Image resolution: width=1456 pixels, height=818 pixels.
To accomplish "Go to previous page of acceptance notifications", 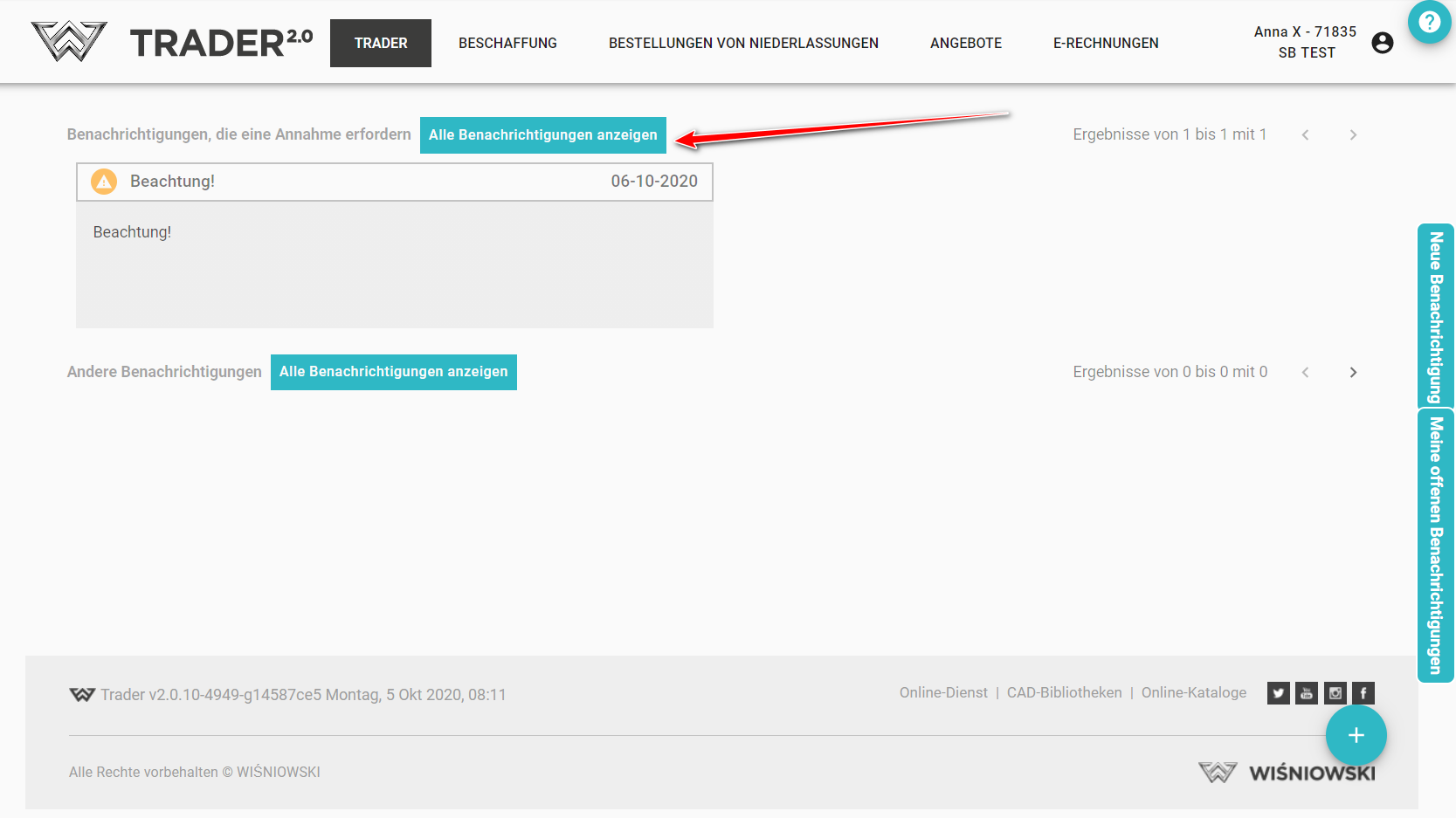I will pos(1305,134).
